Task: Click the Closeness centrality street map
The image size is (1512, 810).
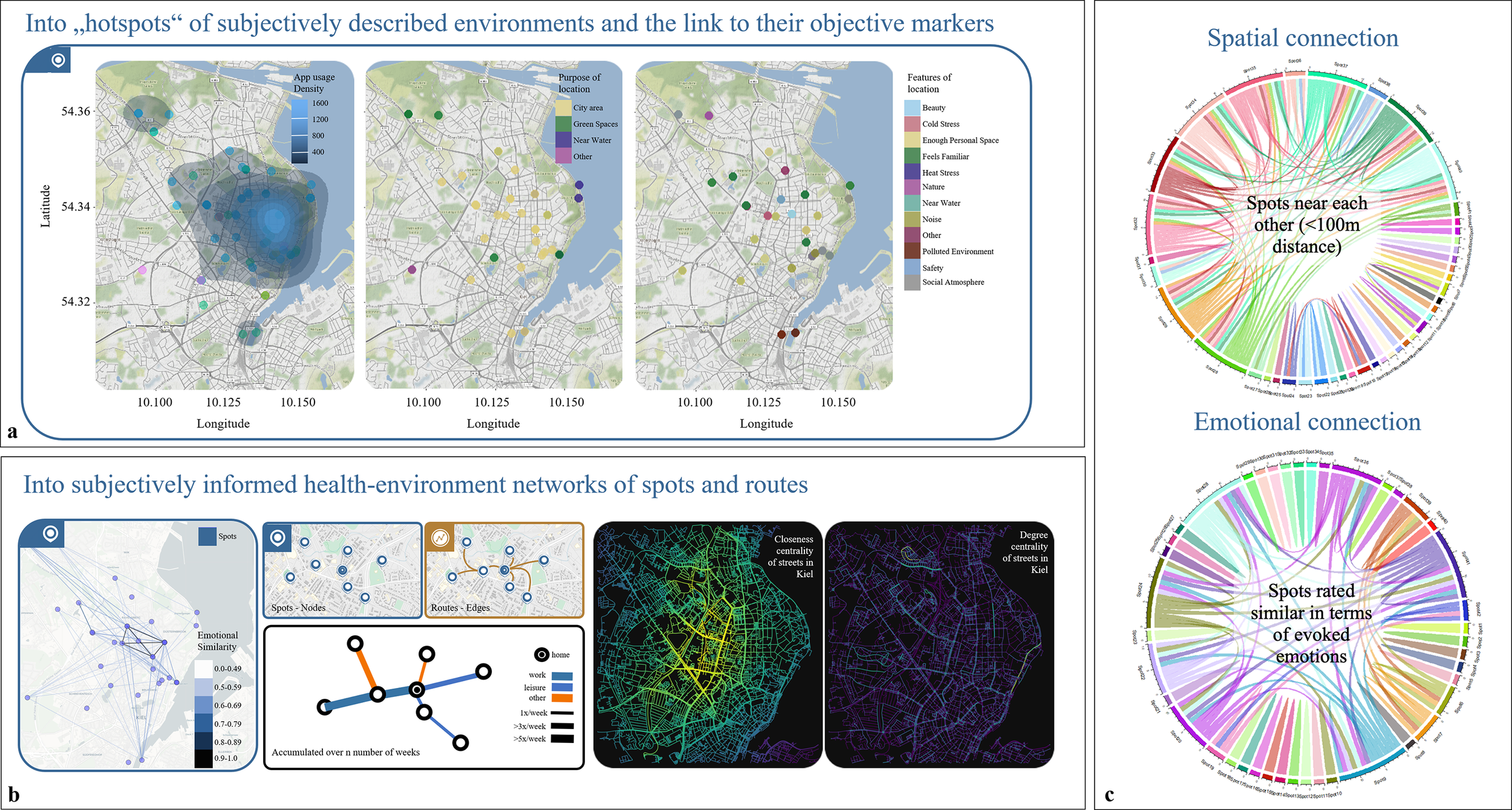Action: (707, 644)
